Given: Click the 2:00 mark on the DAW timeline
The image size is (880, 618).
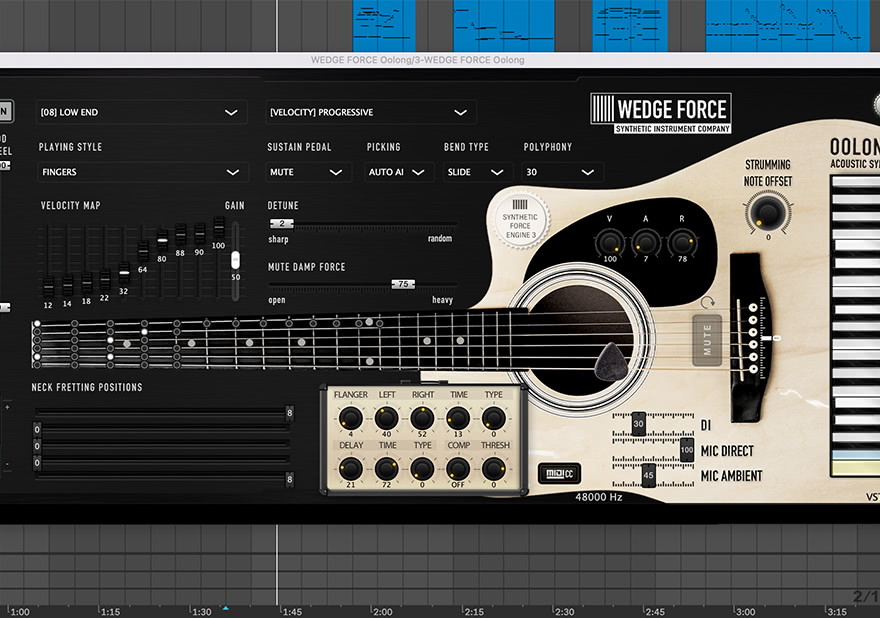Looking at the screenshot, I should (x=383, y=612).
